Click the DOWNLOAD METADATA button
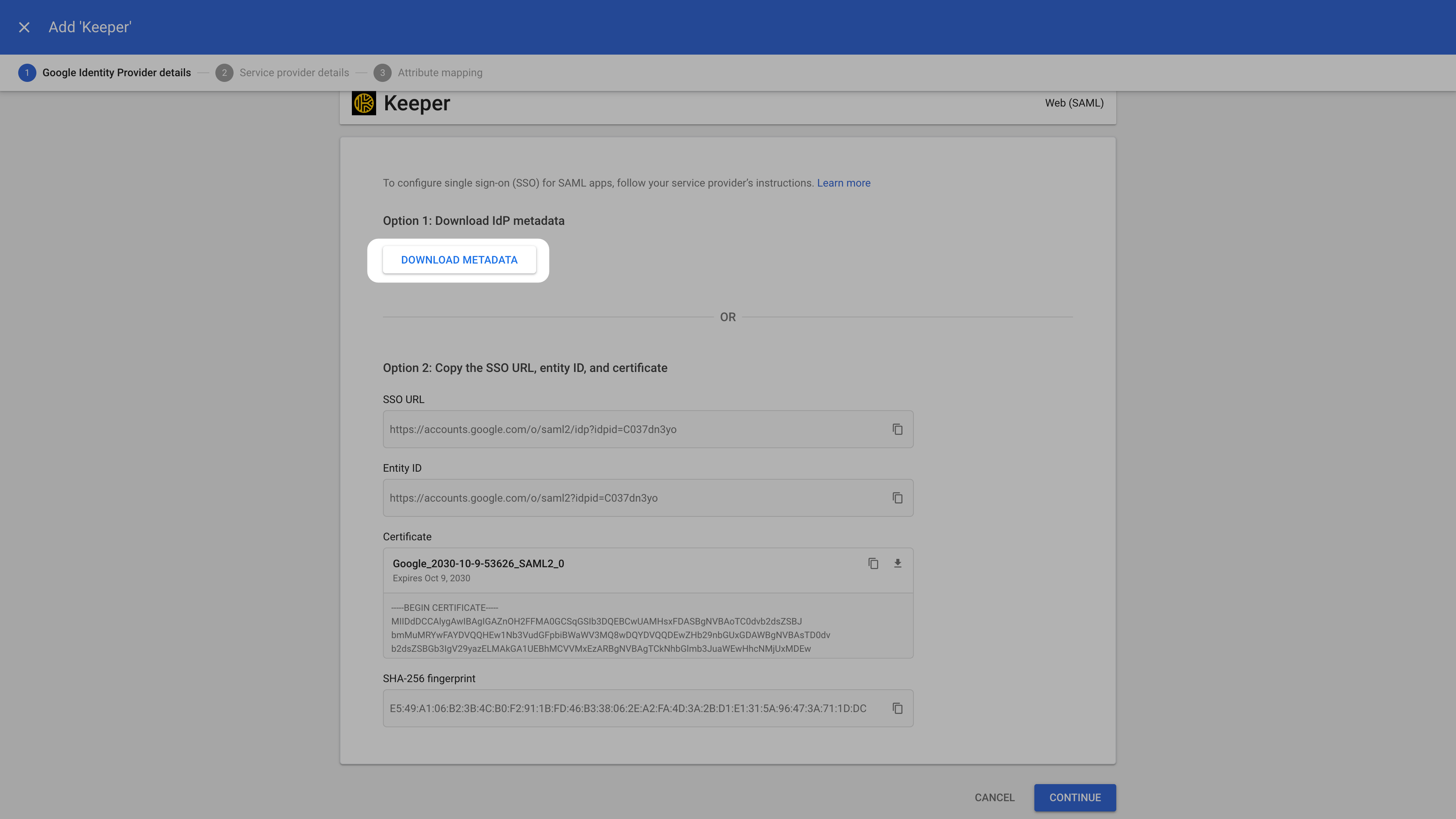The image size is (1456, 819). (x=459, y=259)
